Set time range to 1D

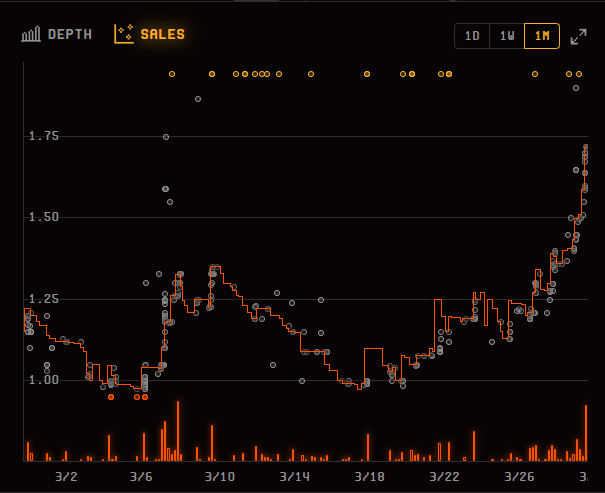[x=472, y=36]
